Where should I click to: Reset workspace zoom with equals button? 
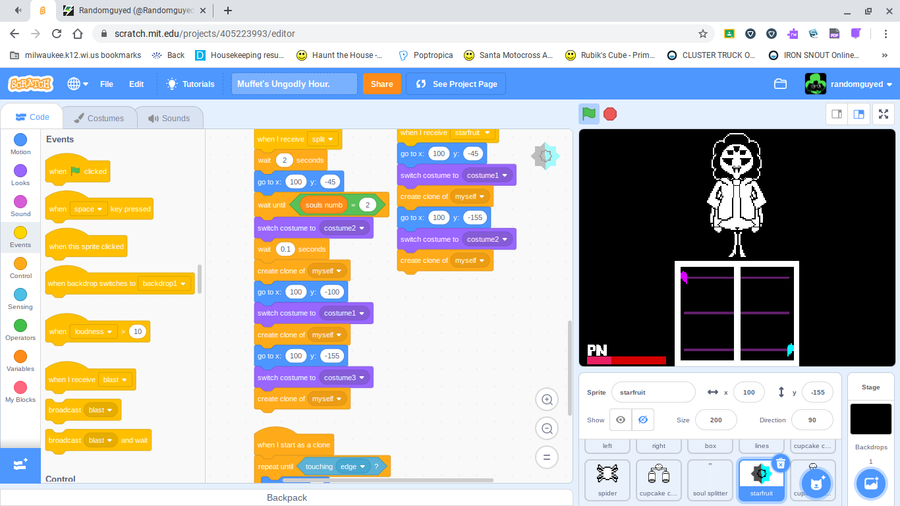pyautogui.click(x=546, y=457)
